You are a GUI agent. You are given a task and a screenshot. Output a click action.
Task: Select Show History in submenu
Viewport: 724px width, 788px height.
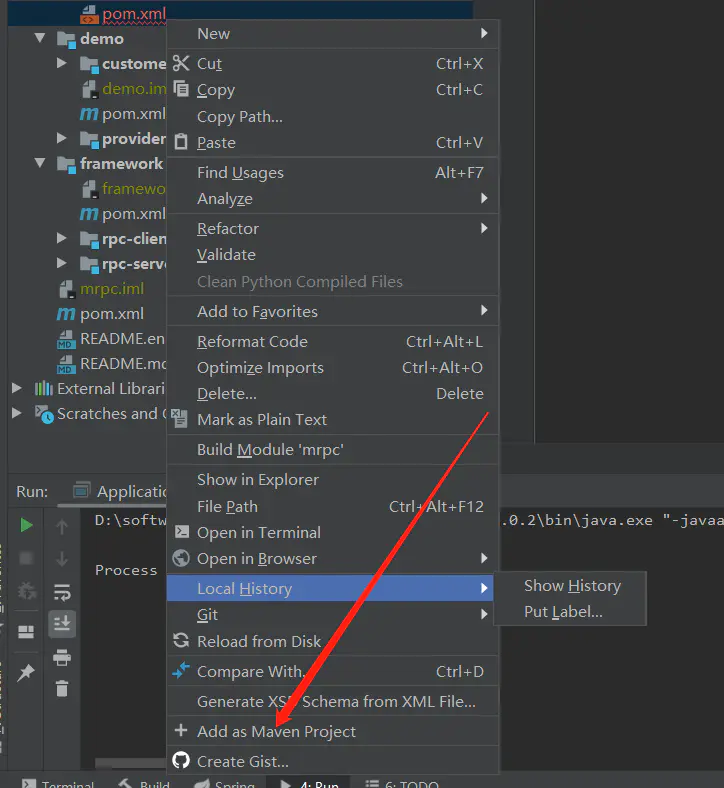click(x=572, y=586)
